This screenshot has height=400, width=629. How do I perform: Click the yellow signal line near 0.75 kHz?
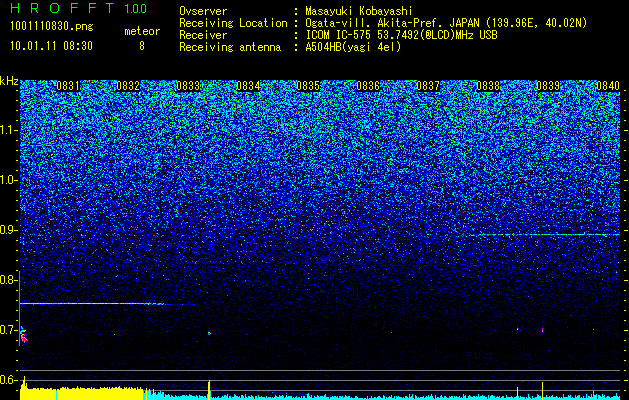tap(92, 303)
